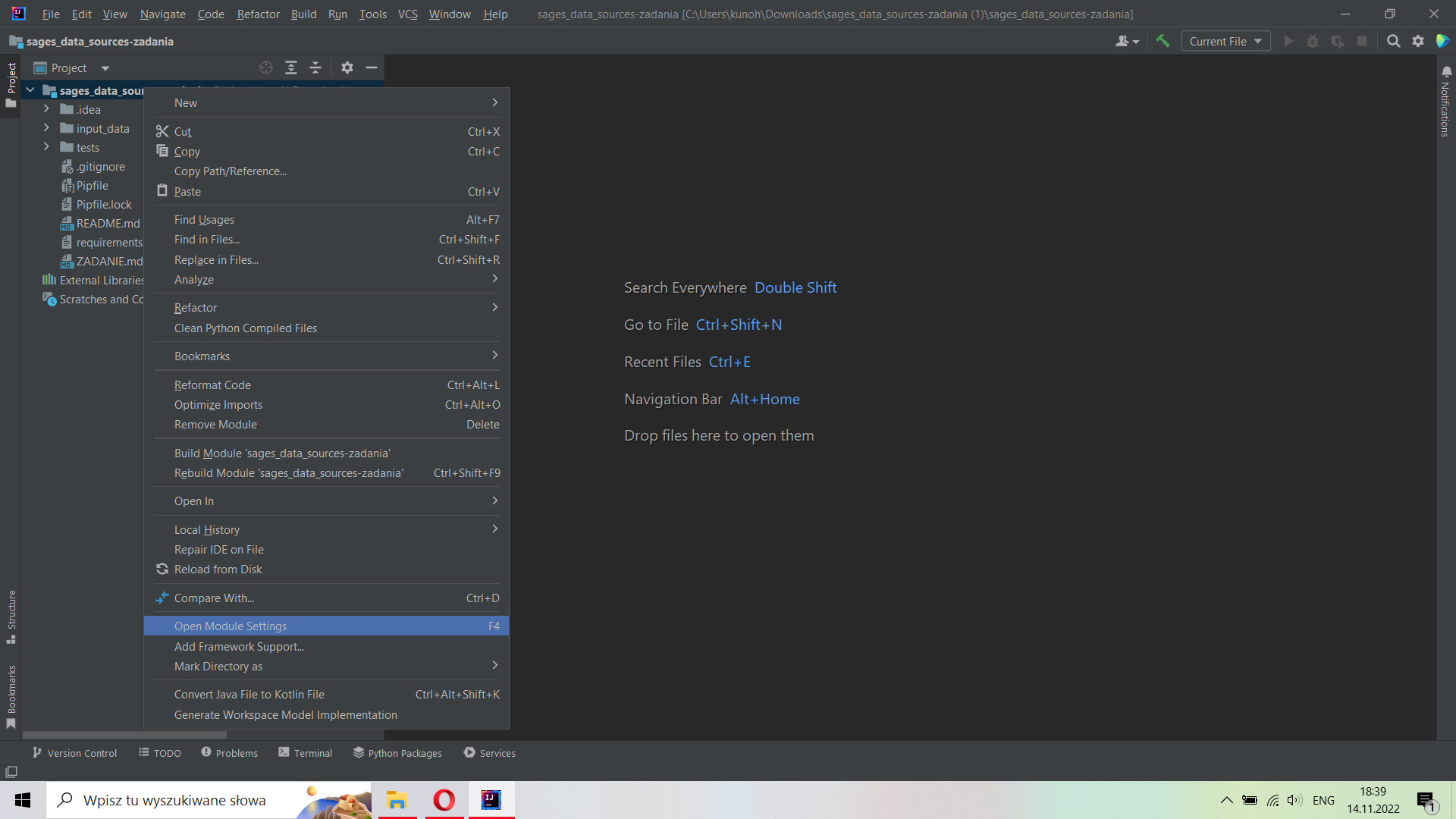The image size is (1456, 819).
Task: Click the Windows taskbar search field
Action: point(174,800)
